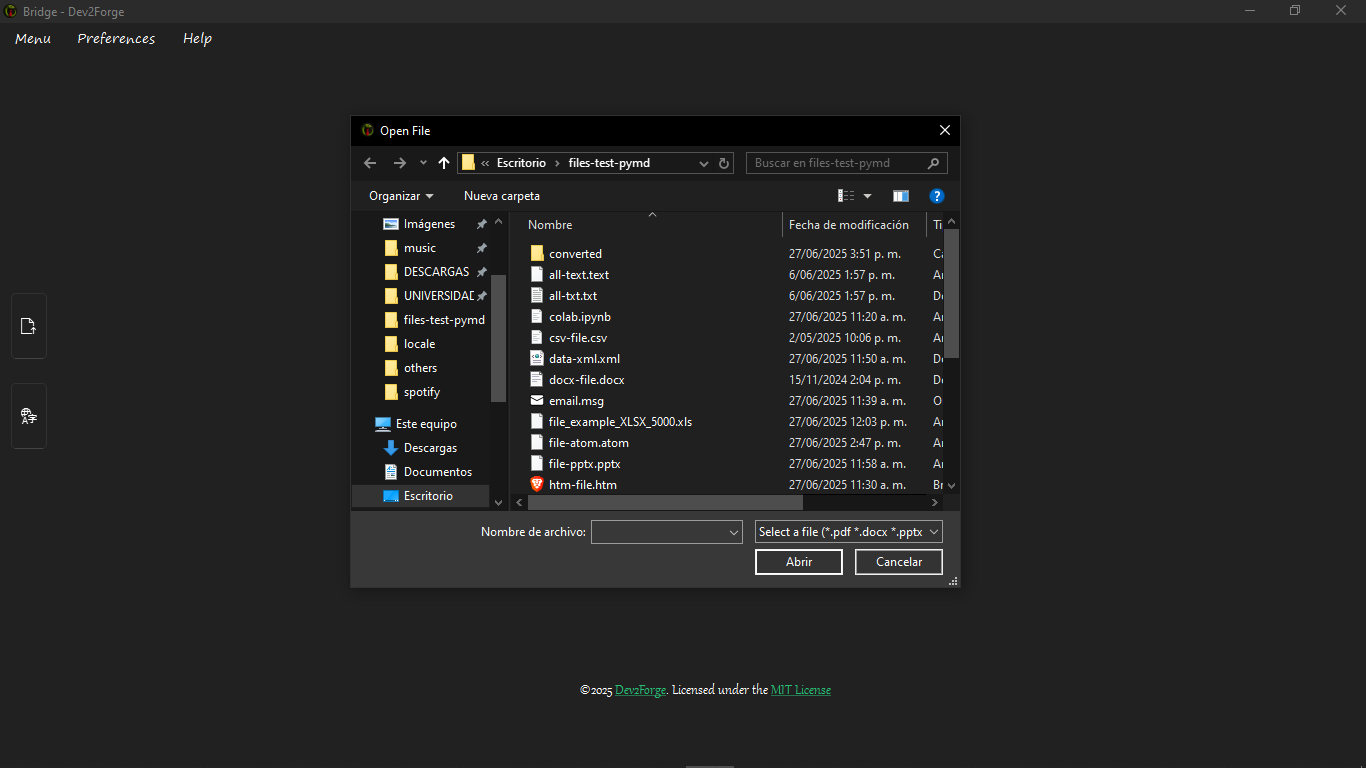The height and width of the screenshot is (768, 1366).
Task: Click the file conversion icon in Bridge sidebar
Action: pyautogui.click(x=28, y=326)
